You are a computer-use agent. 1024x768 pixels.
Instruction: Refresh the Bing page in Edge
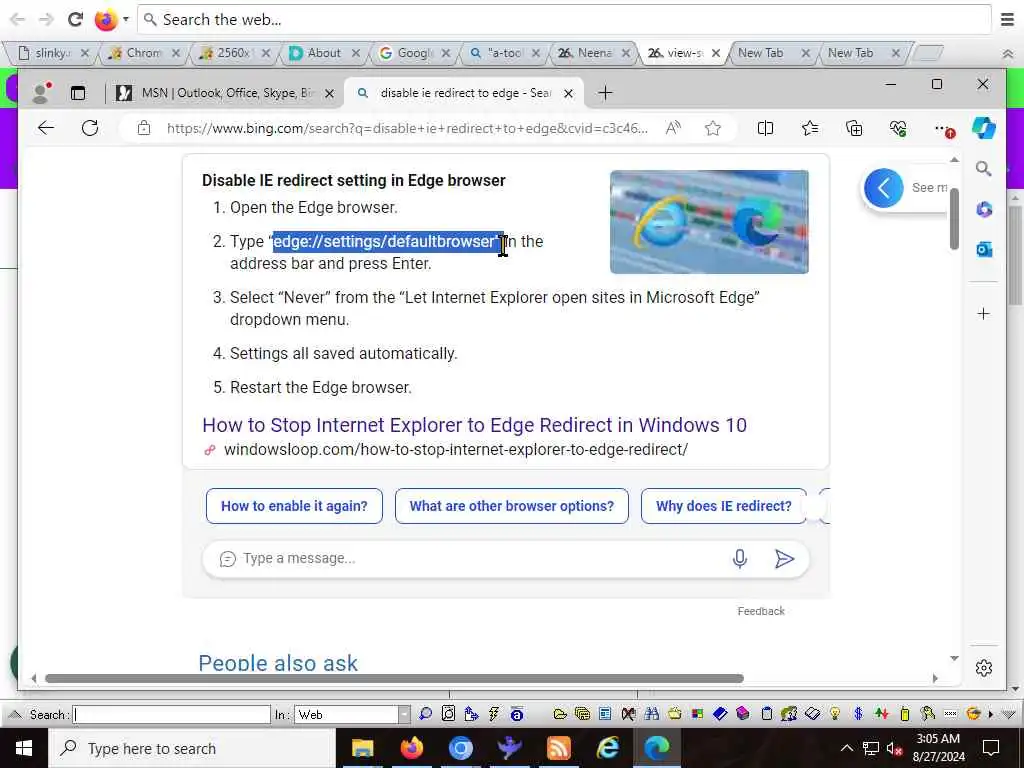[90, 128]
